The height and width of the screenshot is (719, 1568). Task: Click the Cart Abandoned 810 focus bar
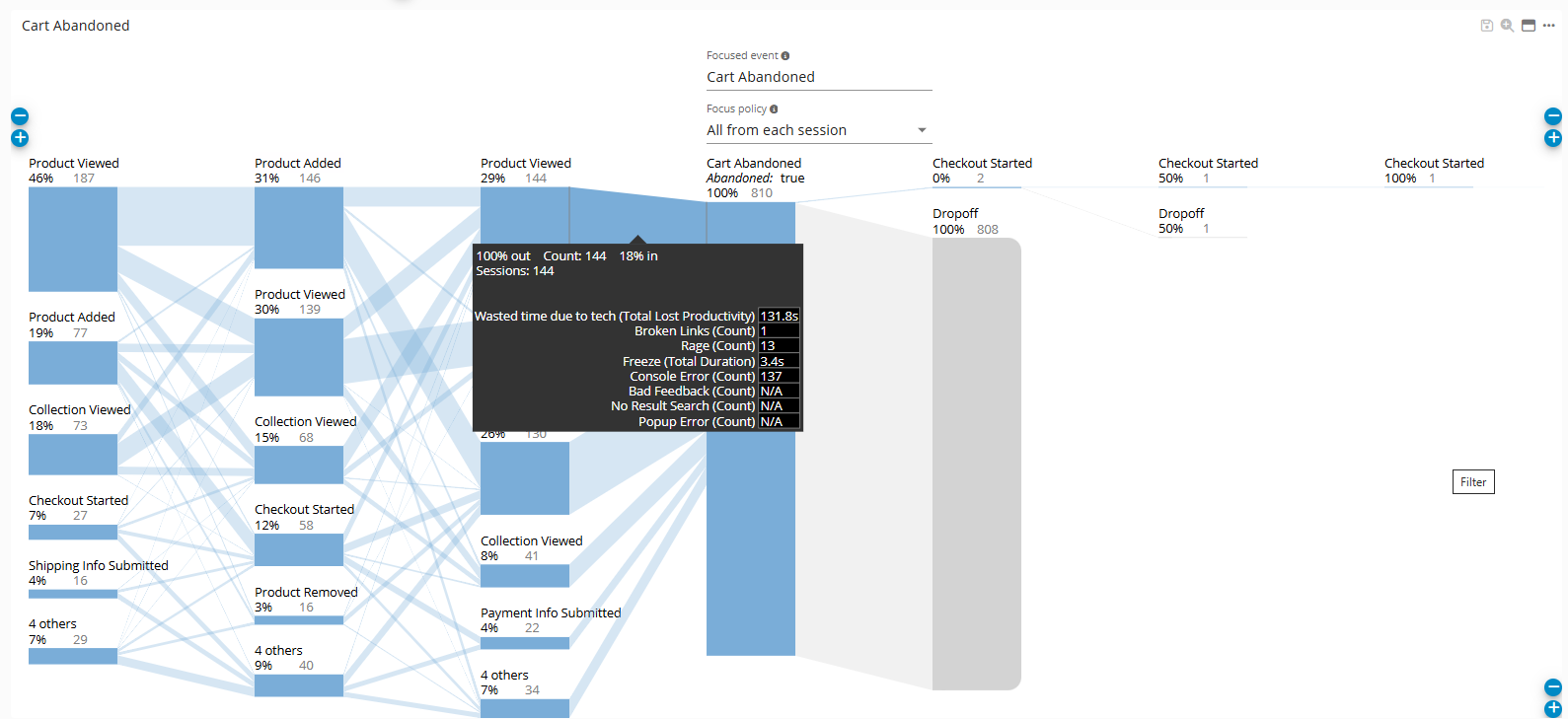tap(750, 542)
